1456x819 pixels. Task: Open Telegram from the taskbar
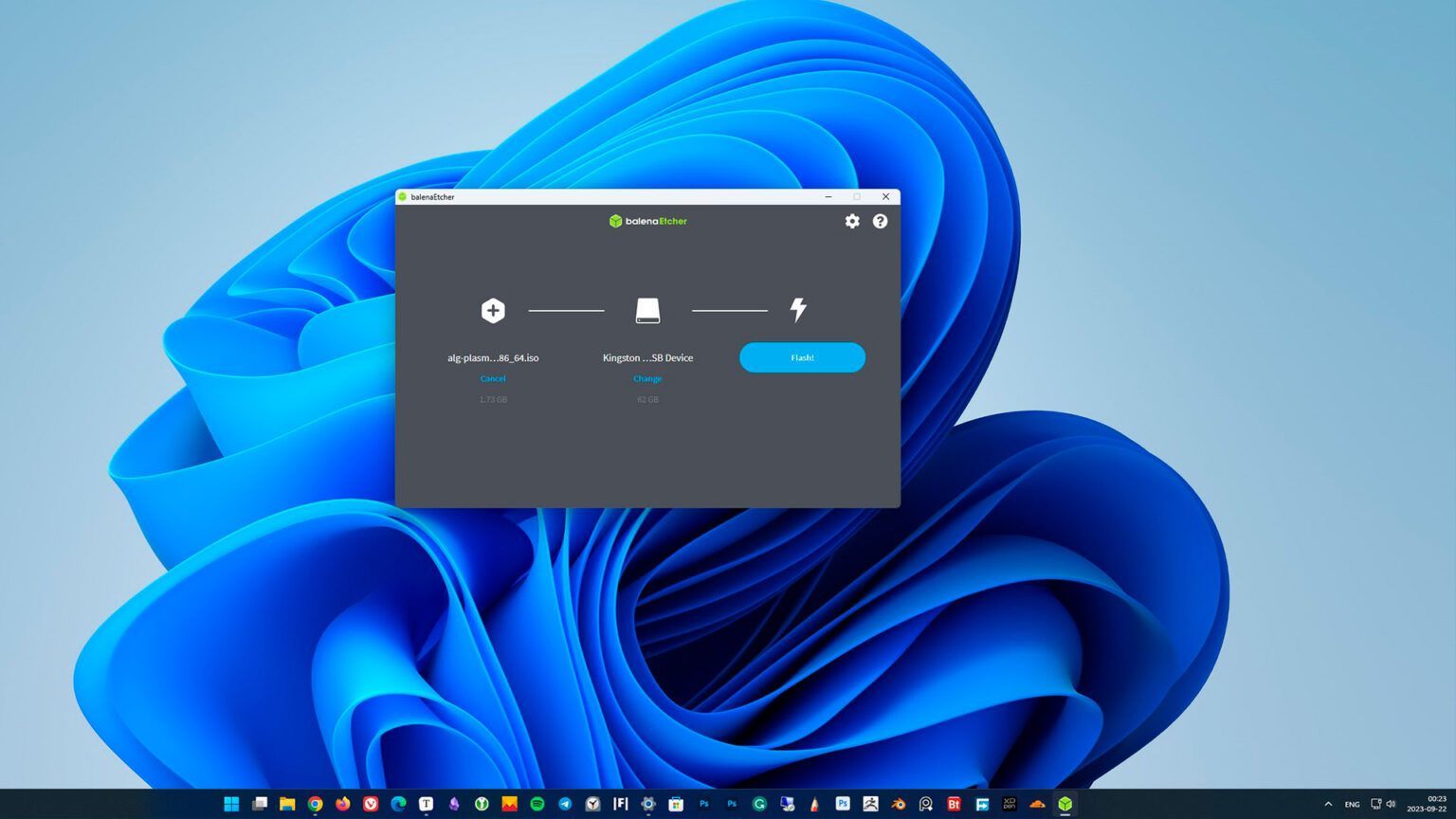pos(564,804)
